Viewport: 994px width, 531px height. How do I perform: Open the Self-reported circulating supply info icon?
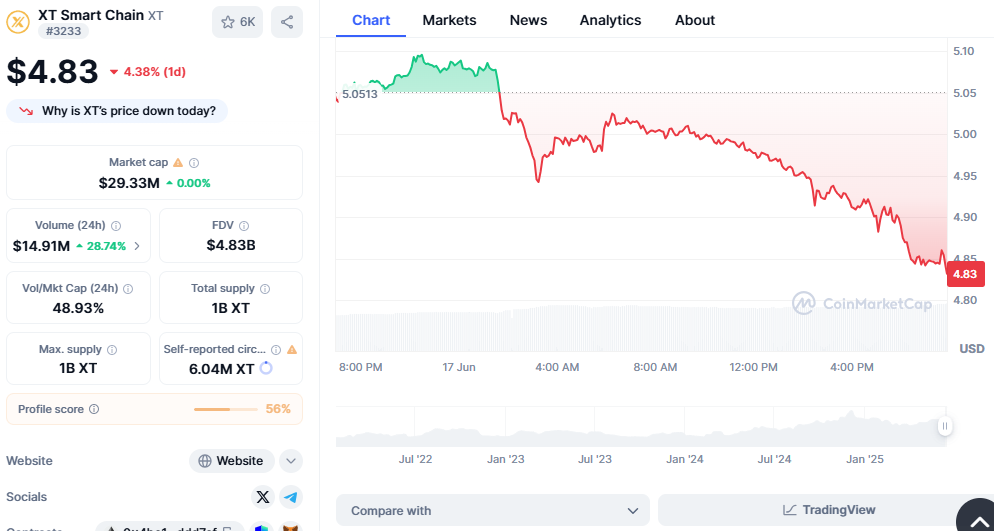[276, 350]
